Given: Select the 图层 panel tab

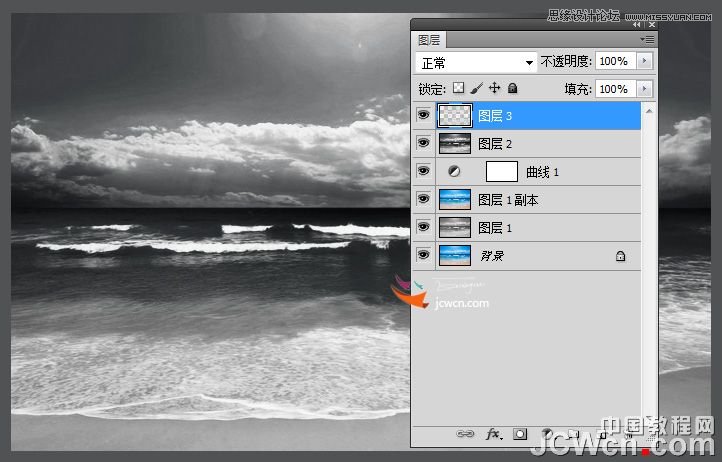Looking at the screenshot, I should [x=430, y=40].
